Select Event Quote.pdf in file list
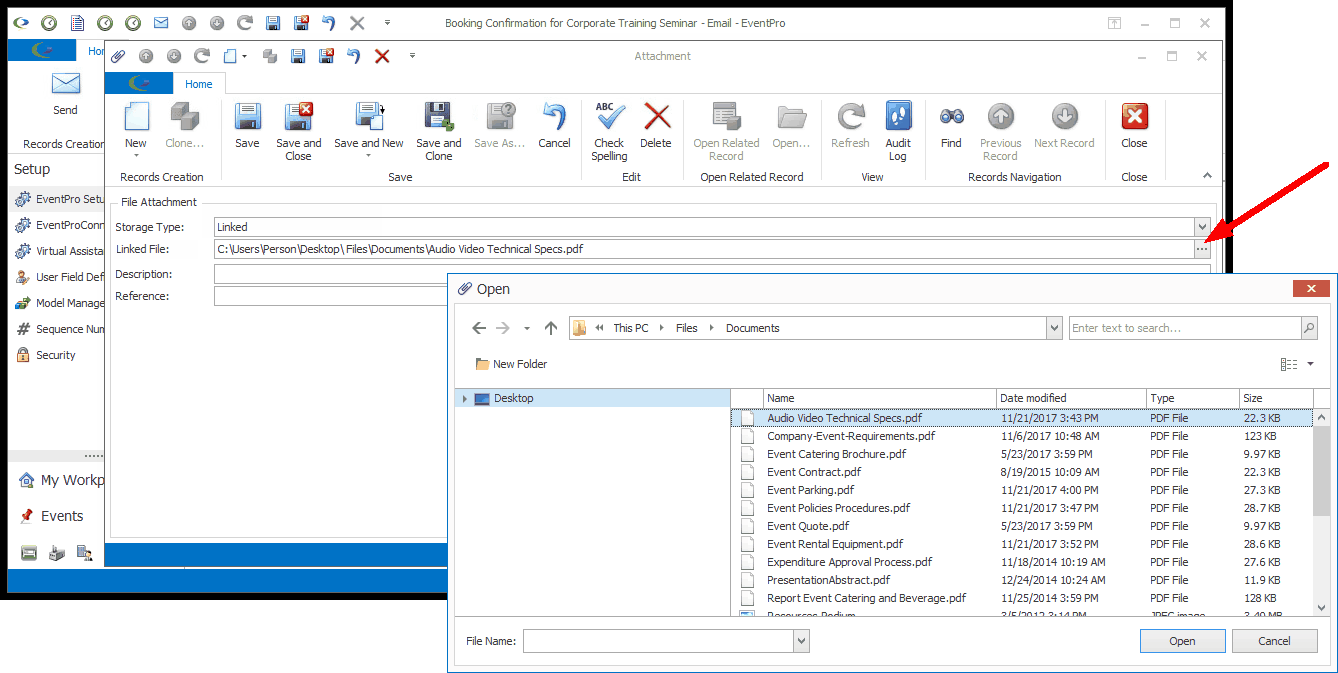The width and height of the screenshot is (1338, 673). 1021,526
